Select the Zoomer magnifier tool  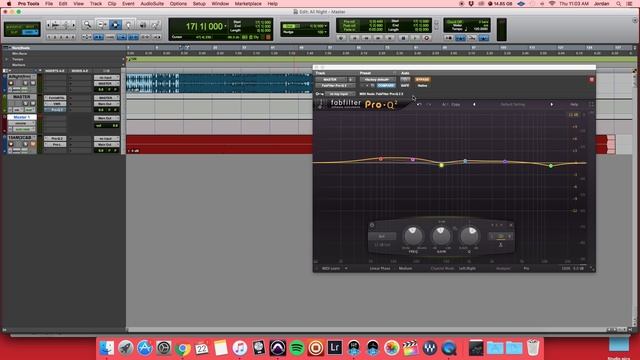pos(87,25)
